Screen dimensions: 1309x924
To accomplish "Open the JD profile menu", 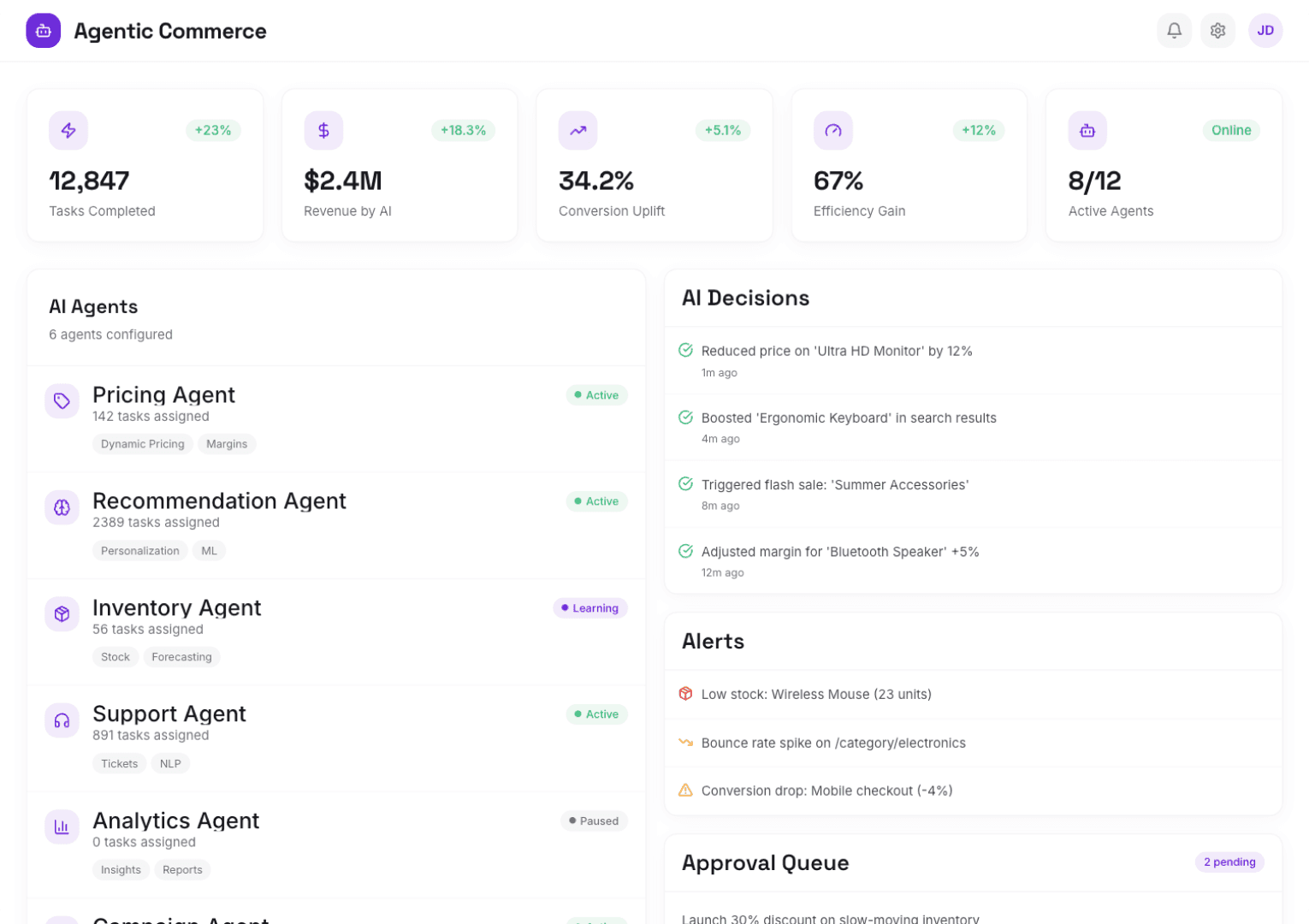I will pyautogui.click(x=1265, y=30).
